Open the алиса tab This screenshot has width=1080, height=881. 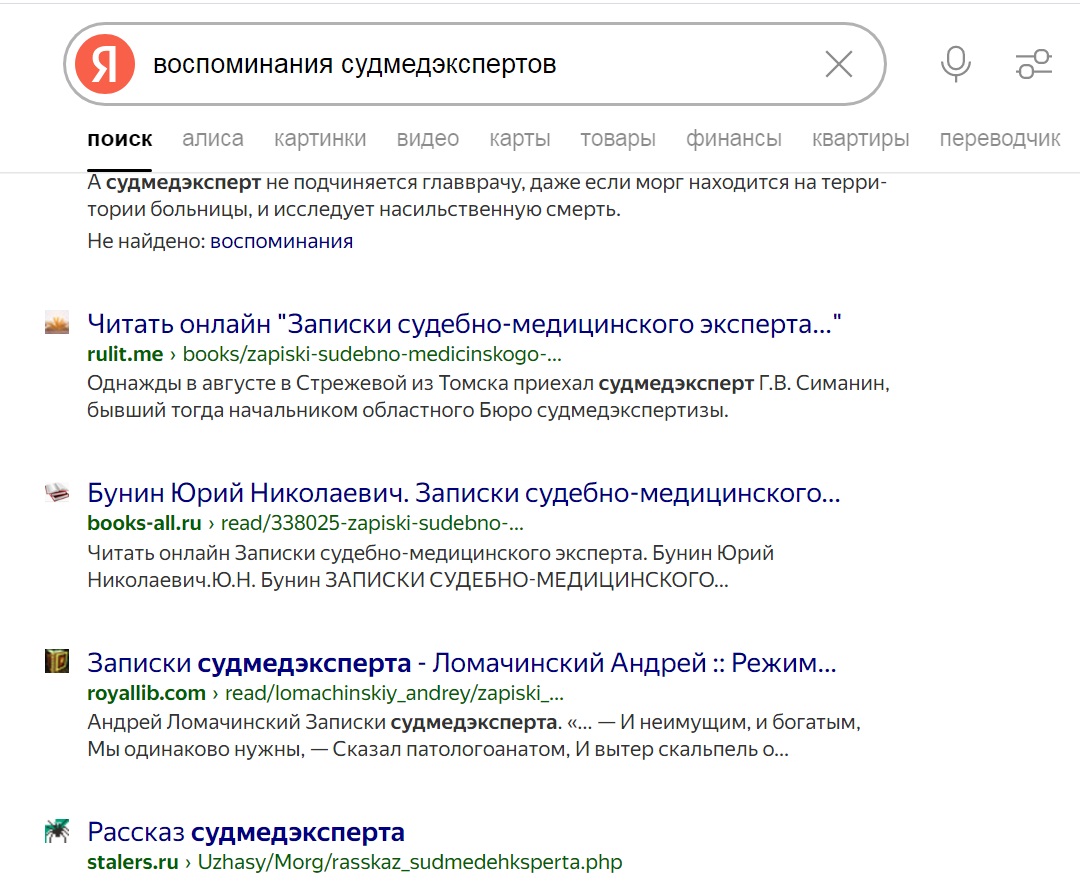213,138
